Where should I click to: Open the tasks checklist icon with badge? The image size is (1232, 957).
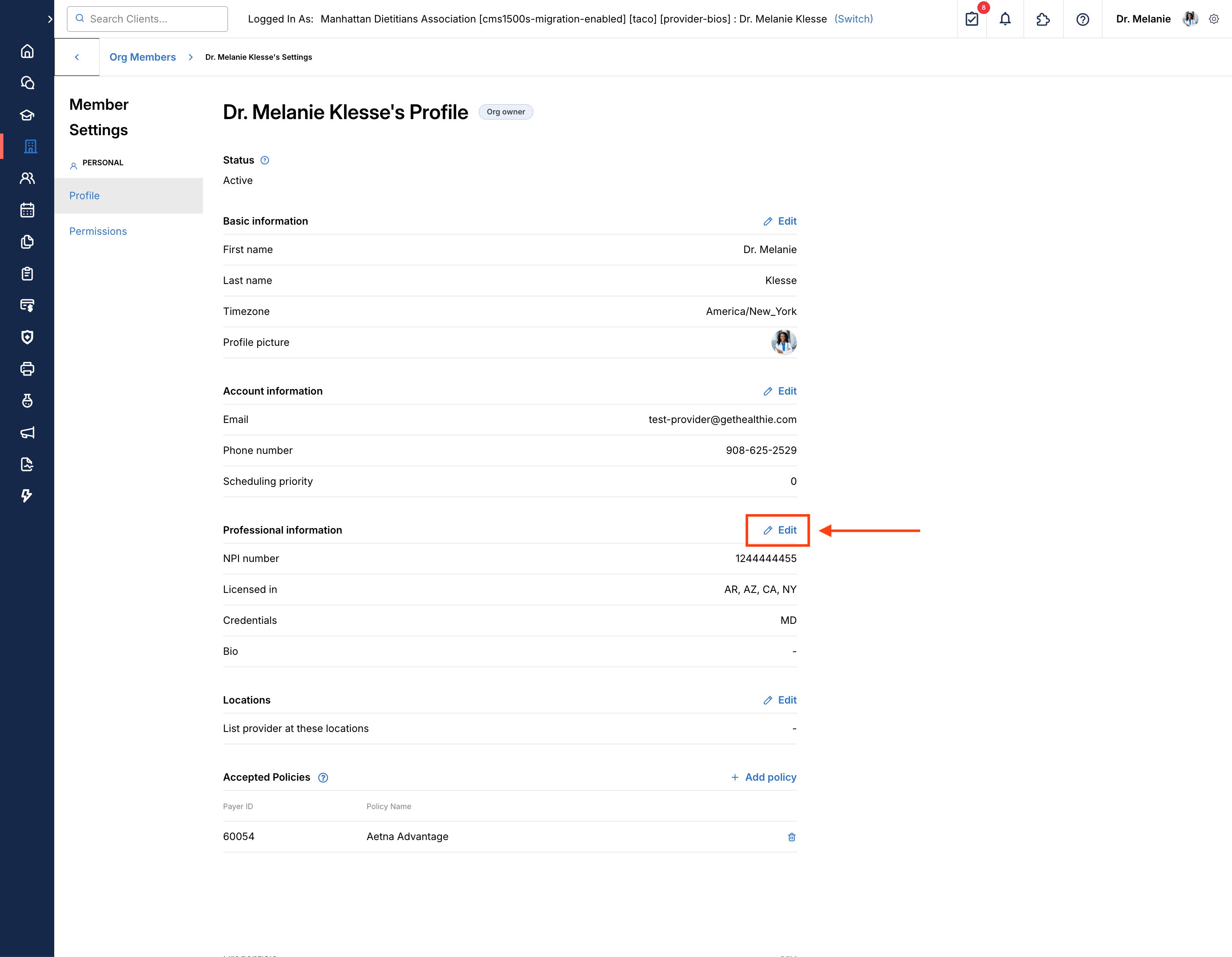click(972, 19)
